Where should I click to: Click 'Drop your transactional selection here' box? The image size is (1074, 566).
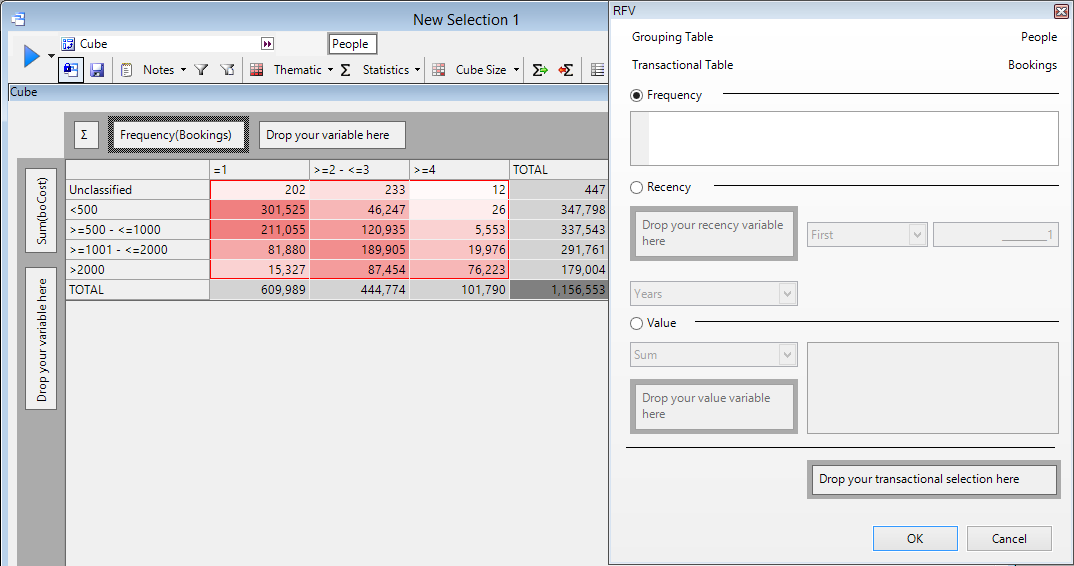(x=934, y=479)
